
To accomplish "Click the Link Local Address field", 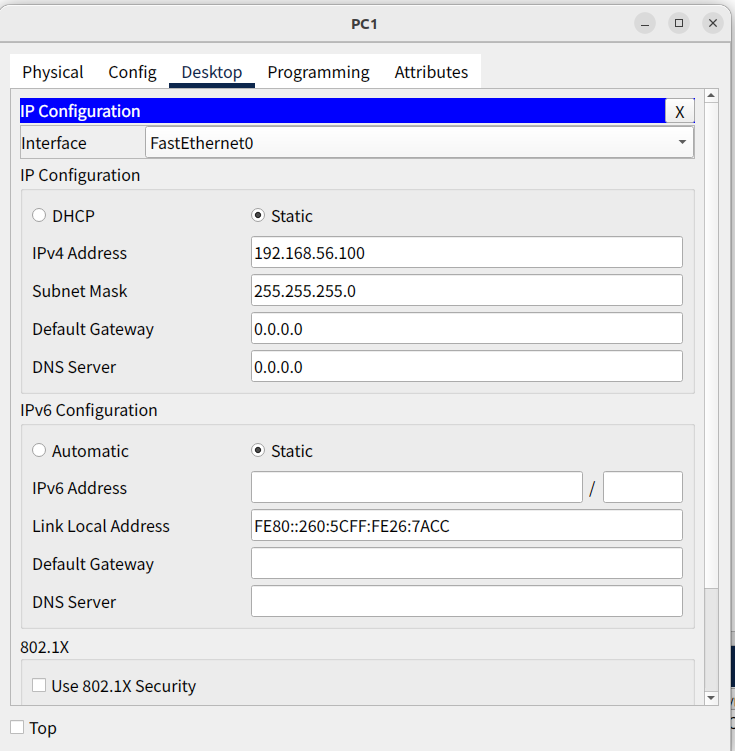I will point(467,525).
